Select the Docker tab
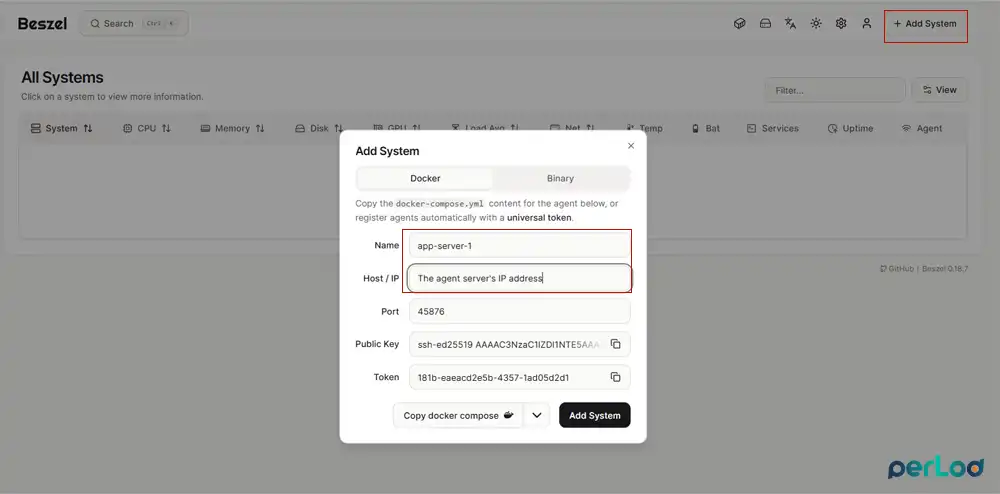This screenshot has height=494, width=1000. tap(425, 178)
